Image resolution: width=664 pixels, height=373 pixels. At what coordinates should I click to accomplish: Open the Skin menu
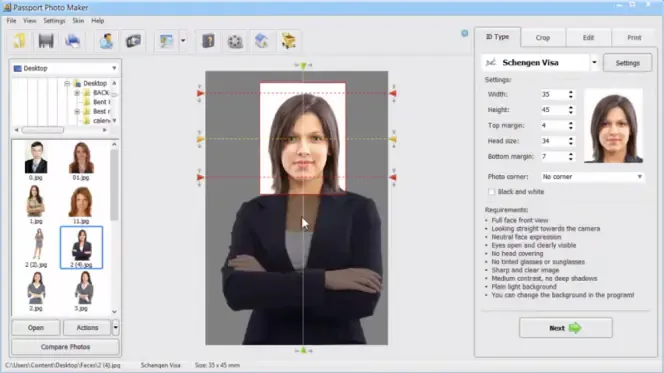pos(78,21)
